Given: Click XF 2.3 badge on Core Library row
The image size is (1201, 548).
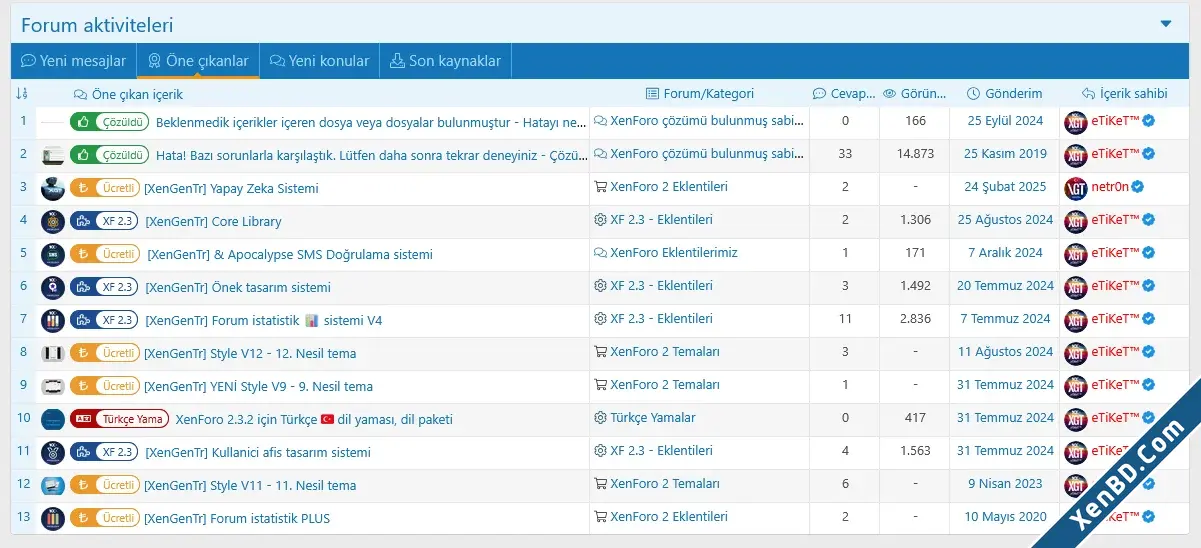Looking at the screenshot, I should coord(105,221).
